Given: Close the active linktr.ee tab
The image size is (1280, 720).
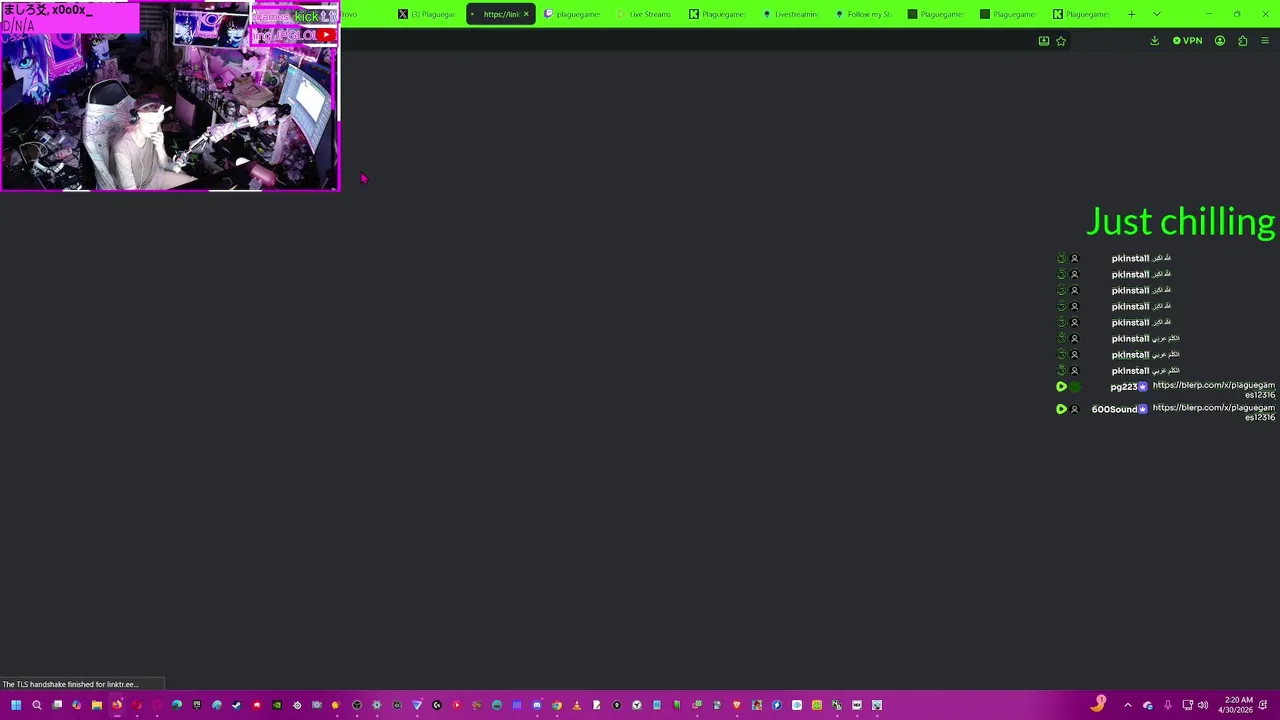Looking at the screenshot, I should tap(526, 14).
